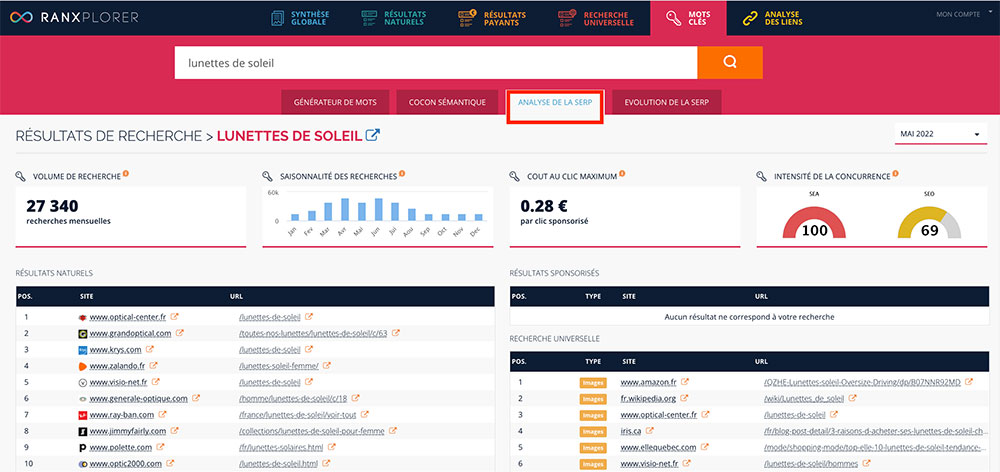
Task: Click external icon beside /lunettes-de-soleil.html URL
Action: pos(327,464)
